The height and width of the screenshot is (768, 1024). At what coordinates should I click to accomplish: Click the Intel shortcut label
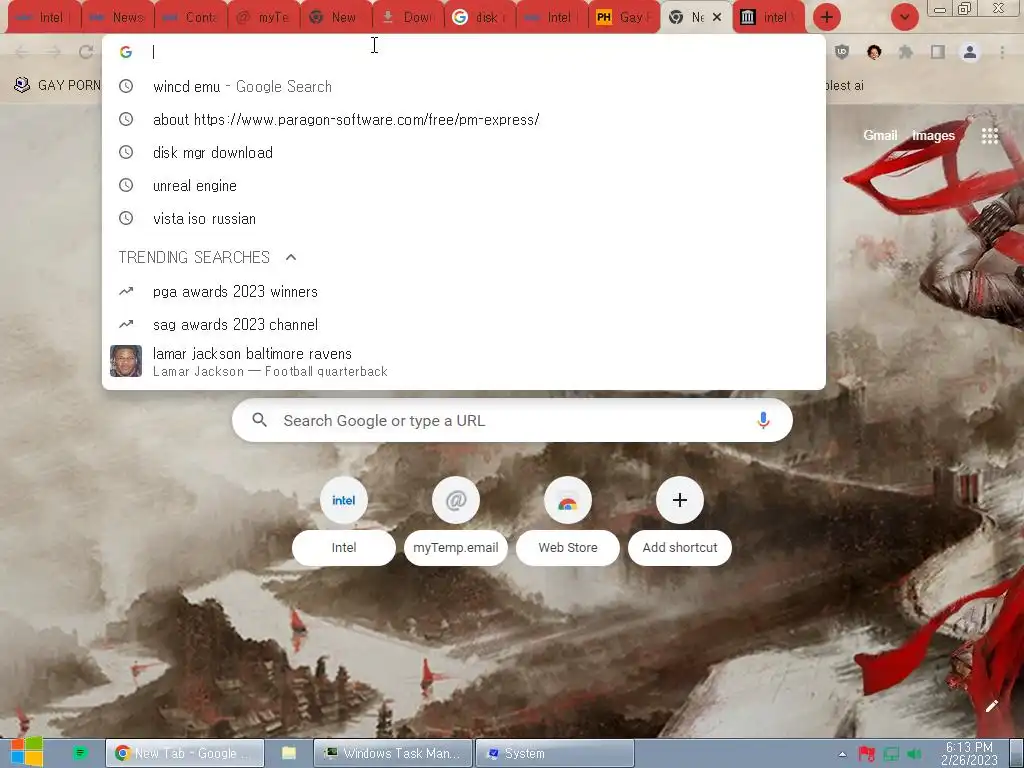pyautogui.click(x=344, y=547)
